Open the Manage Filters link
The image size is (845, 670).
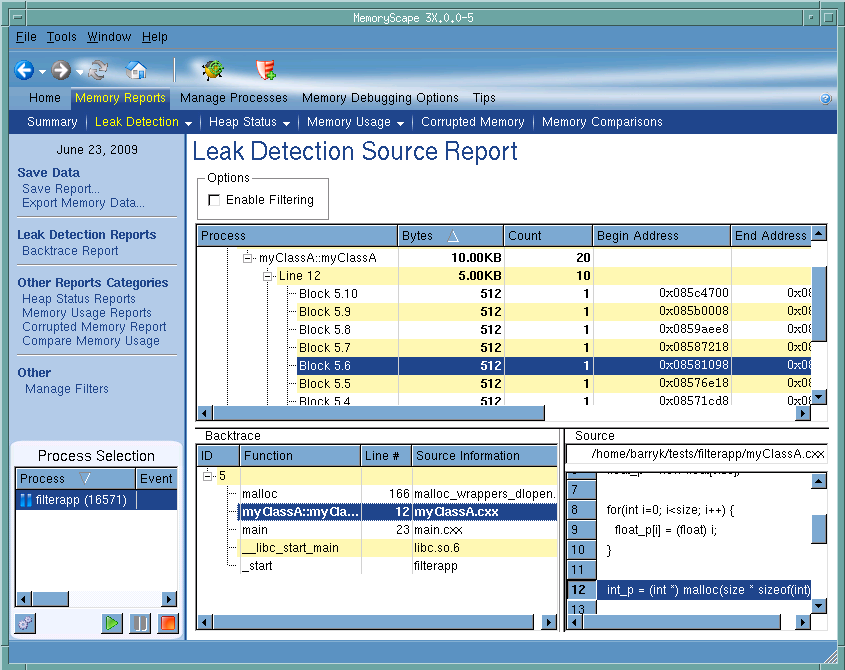pyautogui.click(x=67, y=389)
